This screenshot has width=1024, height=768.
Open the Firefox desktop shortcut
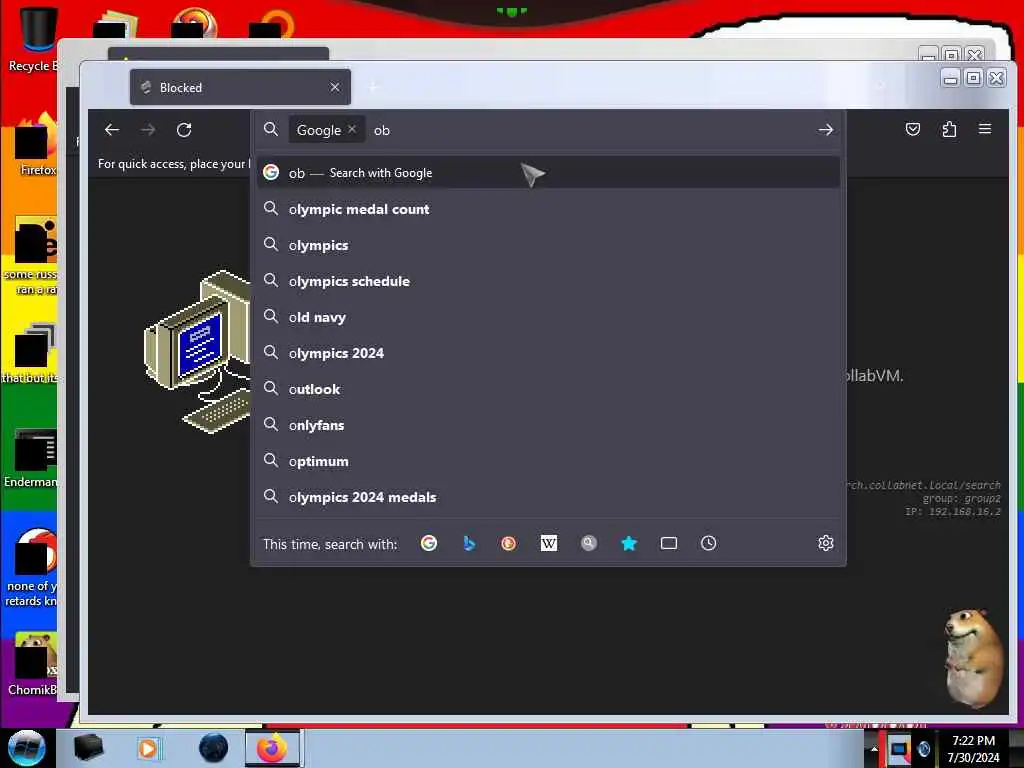pos(36,144)
